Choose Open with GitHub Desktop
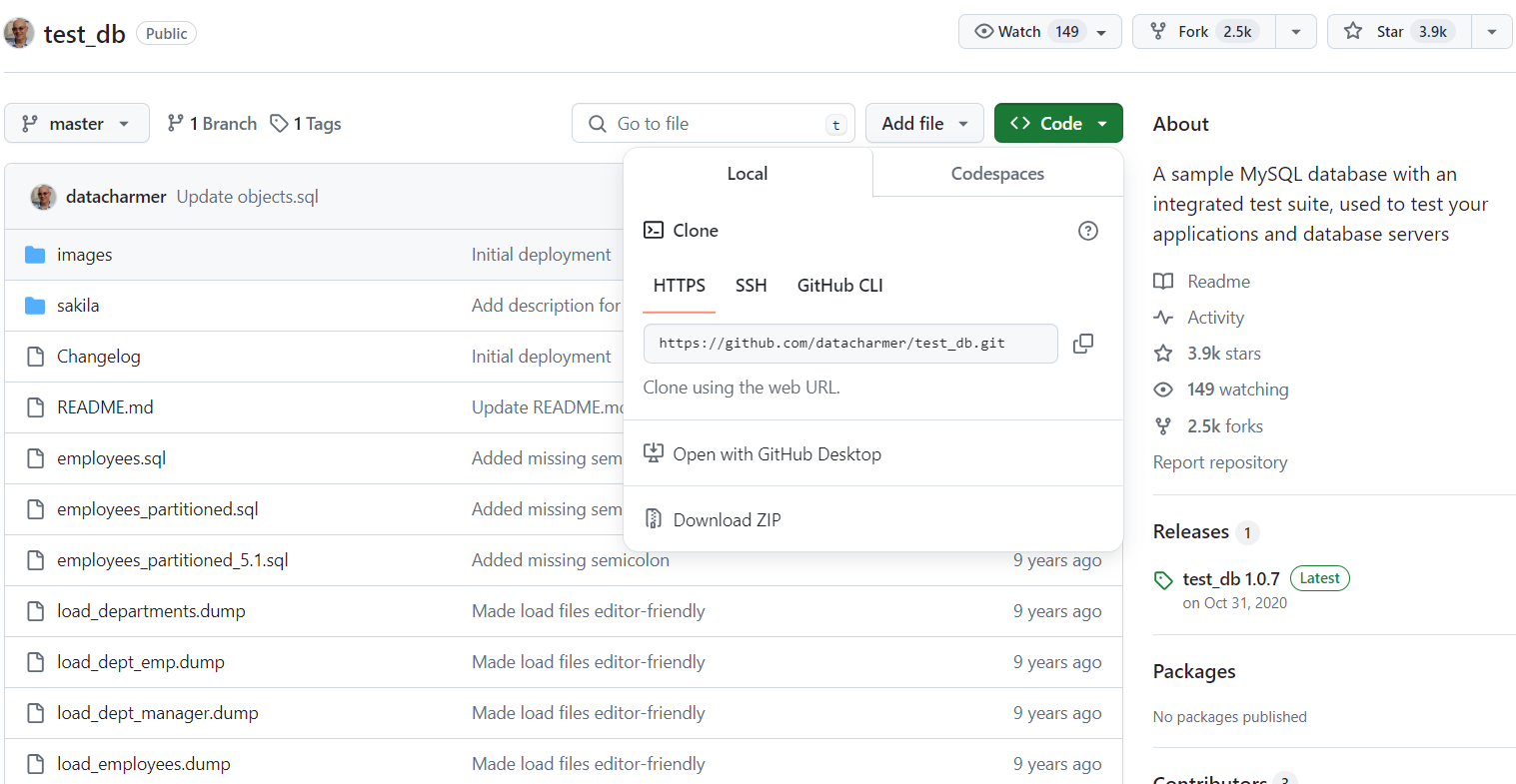This screenshot has width=1516, height=784. (873, 454)
